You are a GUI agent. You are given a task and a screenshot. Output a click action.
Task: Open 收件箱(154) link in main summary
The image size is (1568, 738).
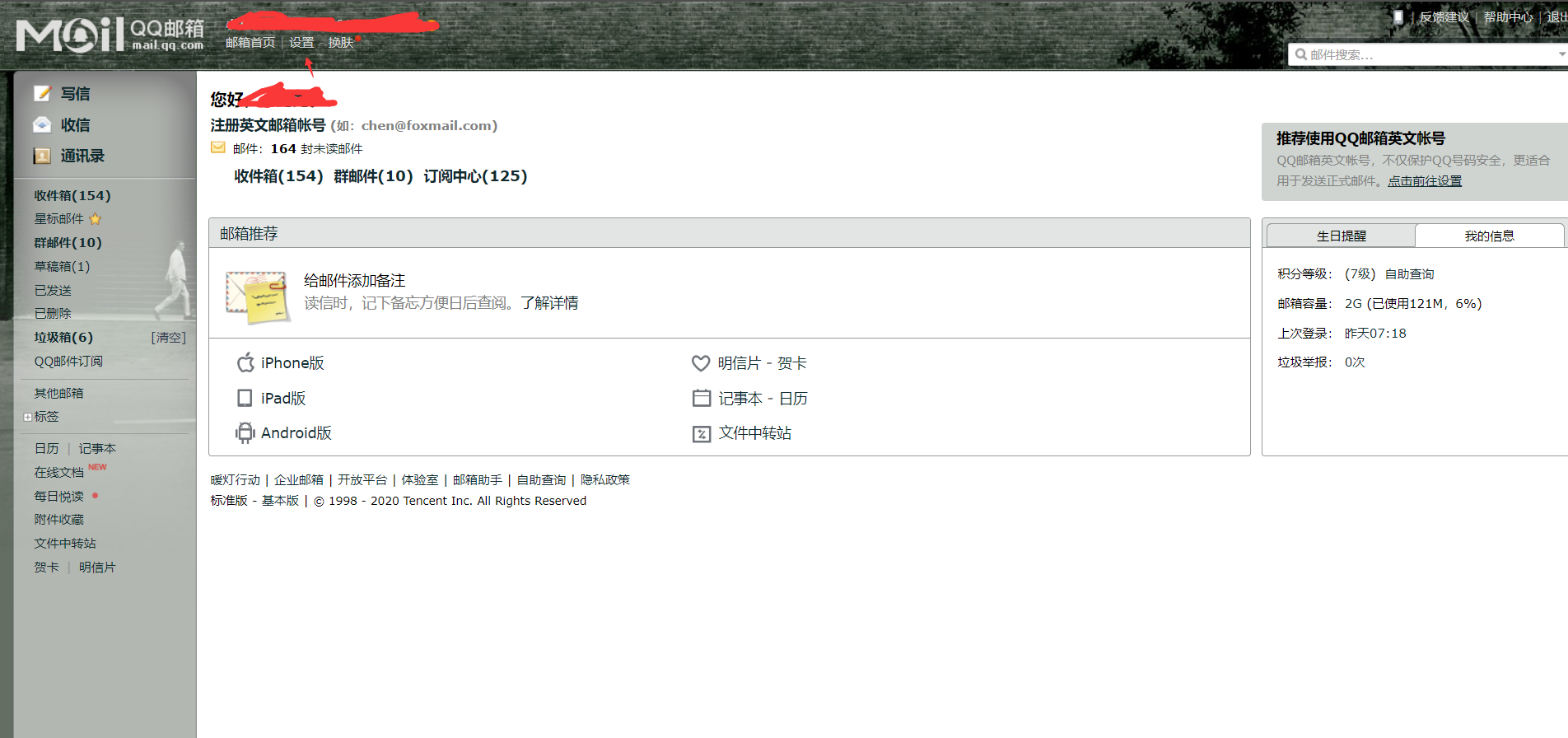point(278,176)
